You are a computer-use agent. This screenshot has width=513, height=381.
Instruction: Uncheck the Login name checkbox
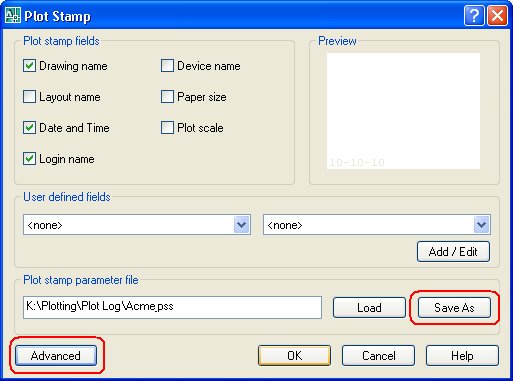[29, 159]
